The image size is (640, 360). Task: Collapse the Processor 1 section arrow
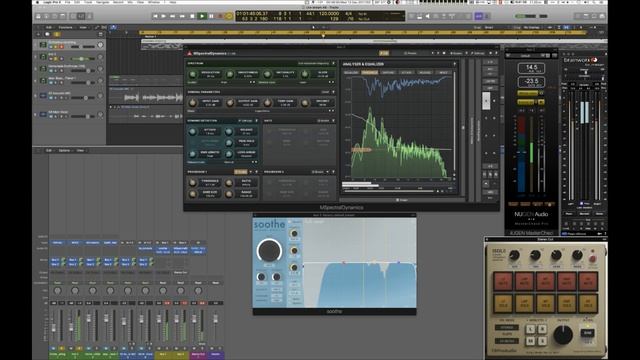pyautogui.click(x=257, y=172)
